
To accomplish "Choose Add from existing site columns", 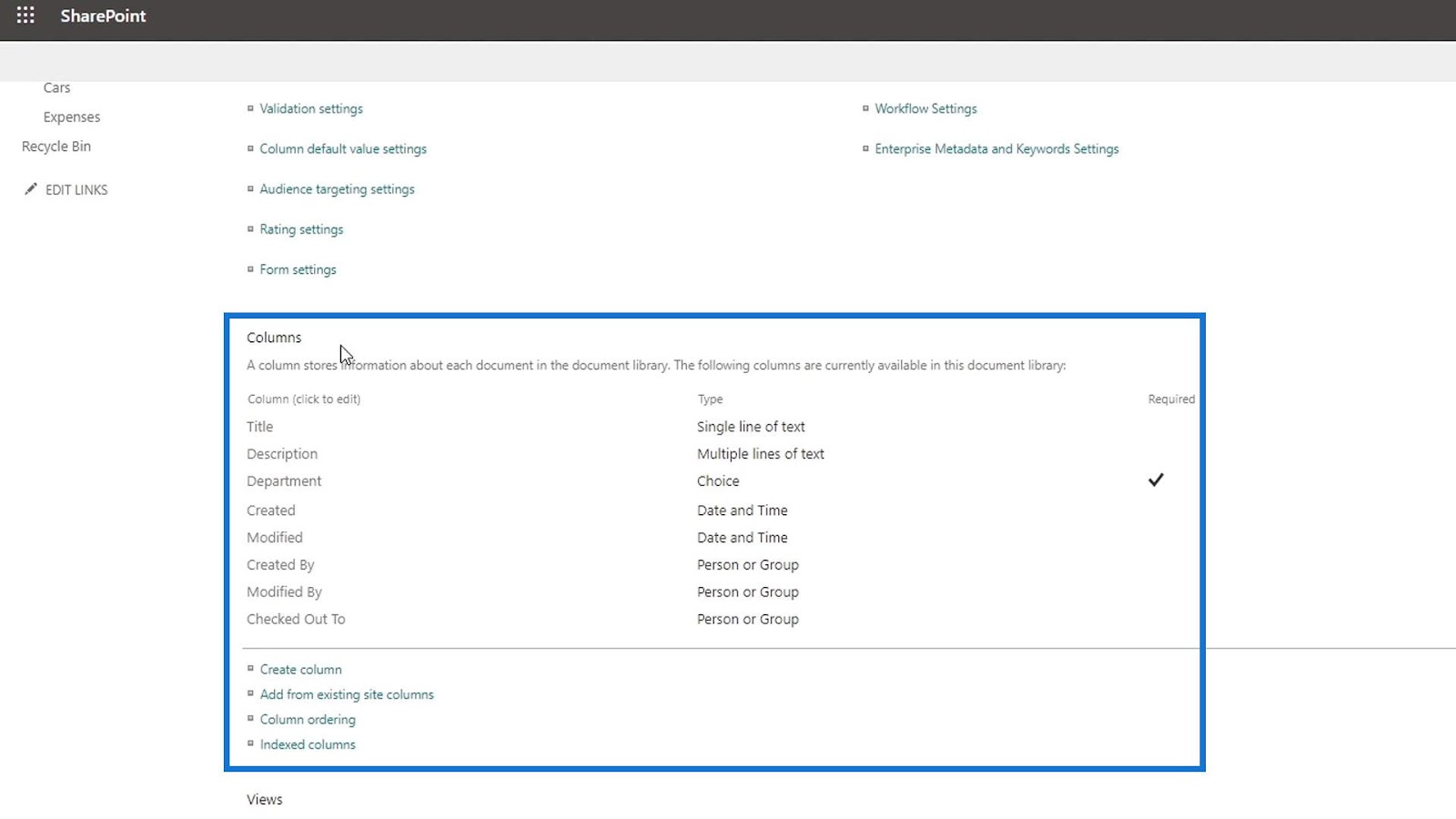I will (x=347, y=694).
